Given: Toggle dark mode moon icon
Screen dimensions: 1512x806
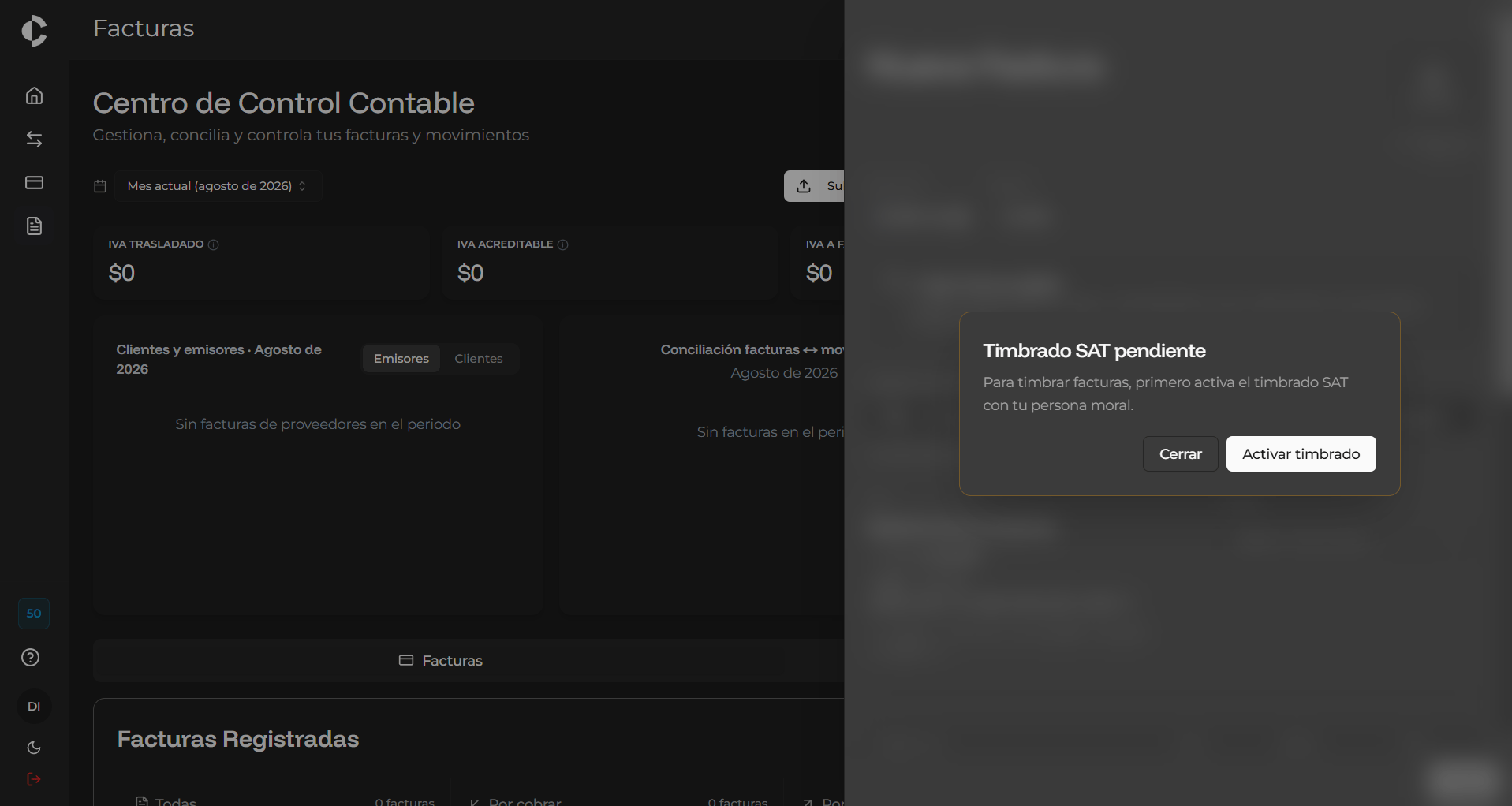Looking at the screenshot, I should 34,748.
